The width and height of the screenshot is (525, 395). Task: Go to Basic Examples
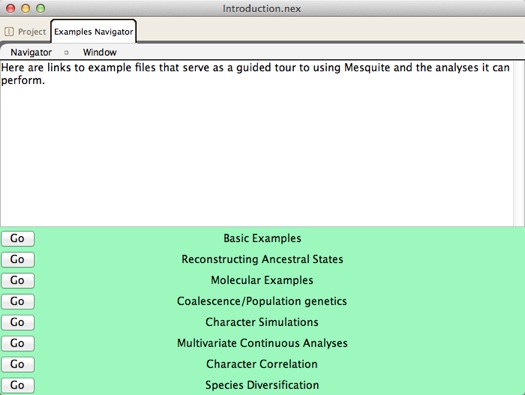pyautogui.click(x=18, y=239)
